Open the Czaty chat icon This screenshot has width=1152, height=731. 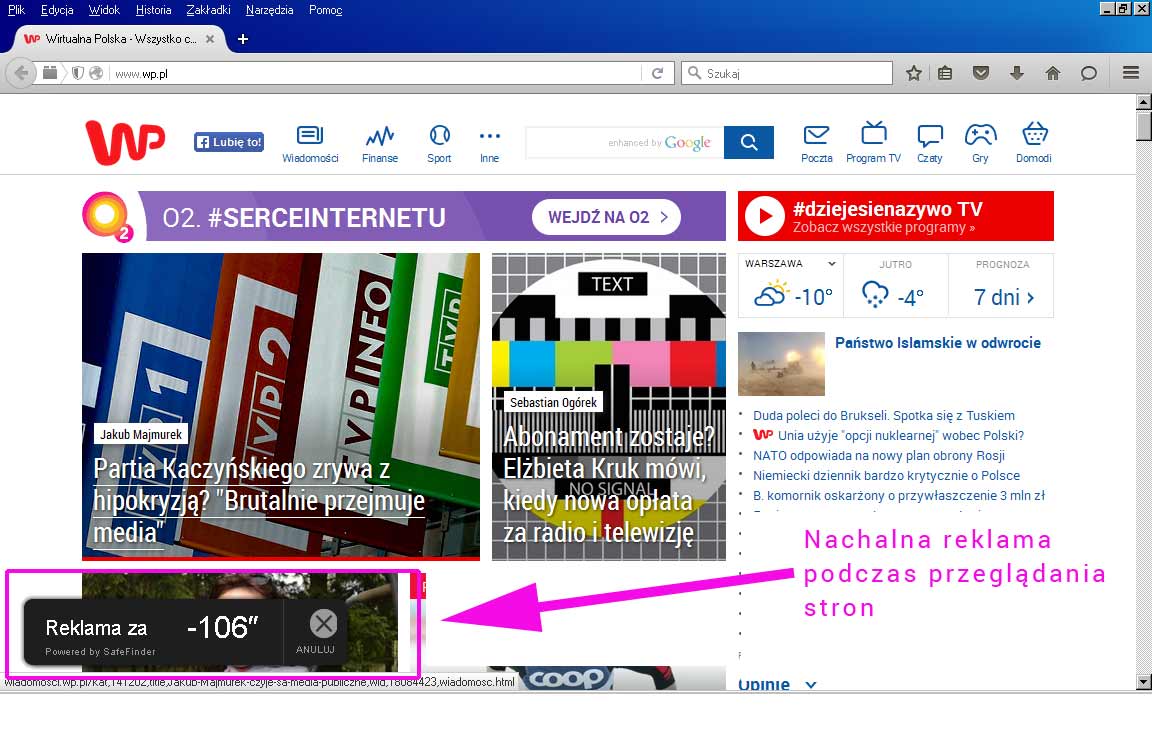coord(929,144)
